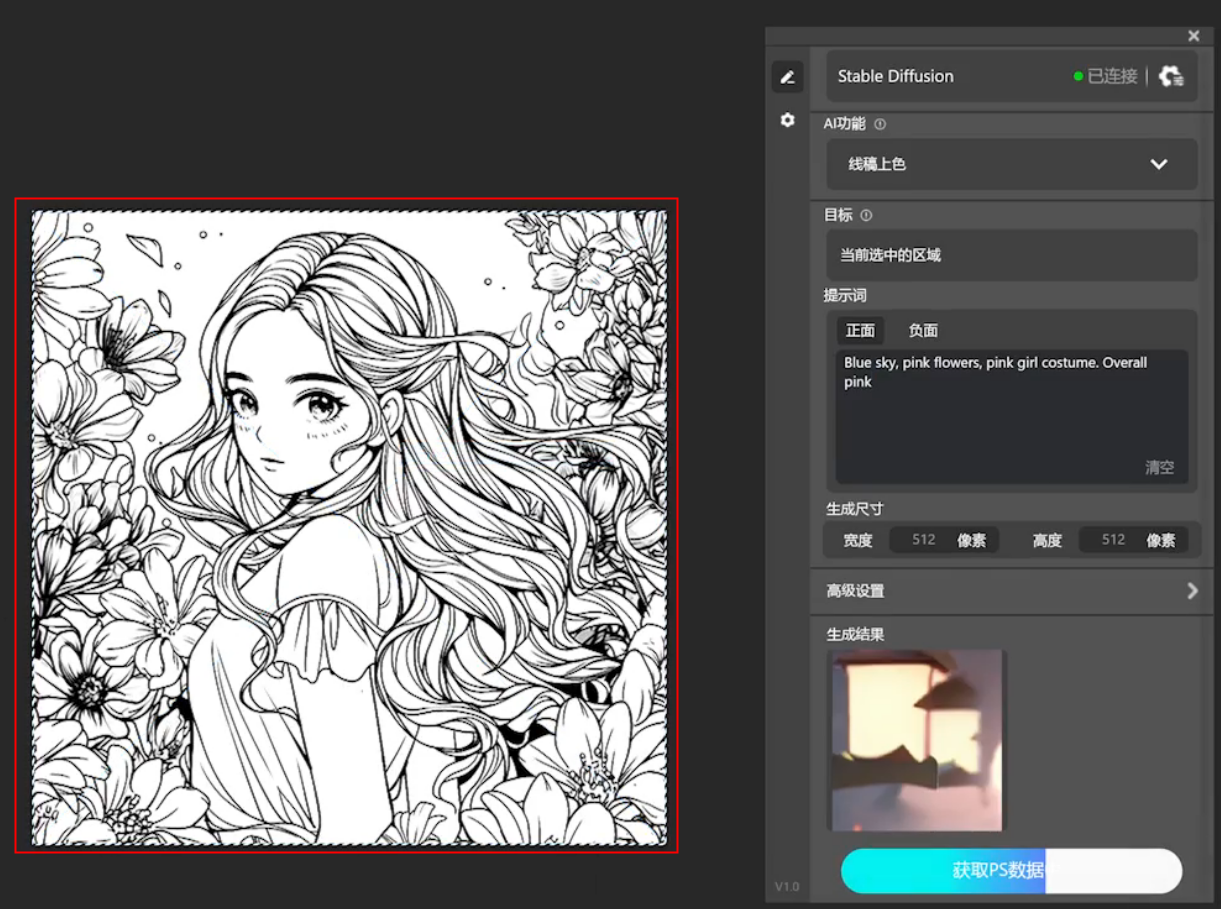The image size is (1221, 909).
Task: Select the 生成结果 generated result thumbnail
Action: coord(916,740)
